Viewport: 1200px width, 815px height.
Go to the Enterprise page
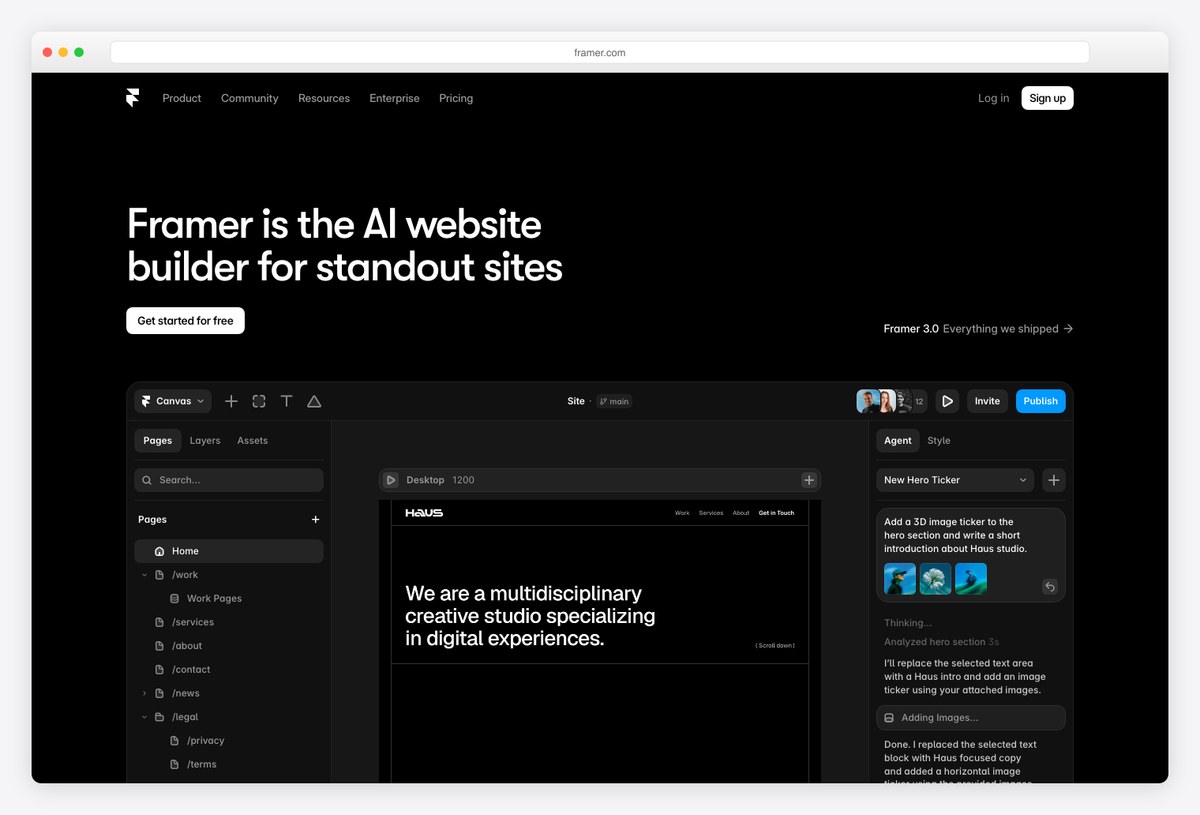click(395, 98)
